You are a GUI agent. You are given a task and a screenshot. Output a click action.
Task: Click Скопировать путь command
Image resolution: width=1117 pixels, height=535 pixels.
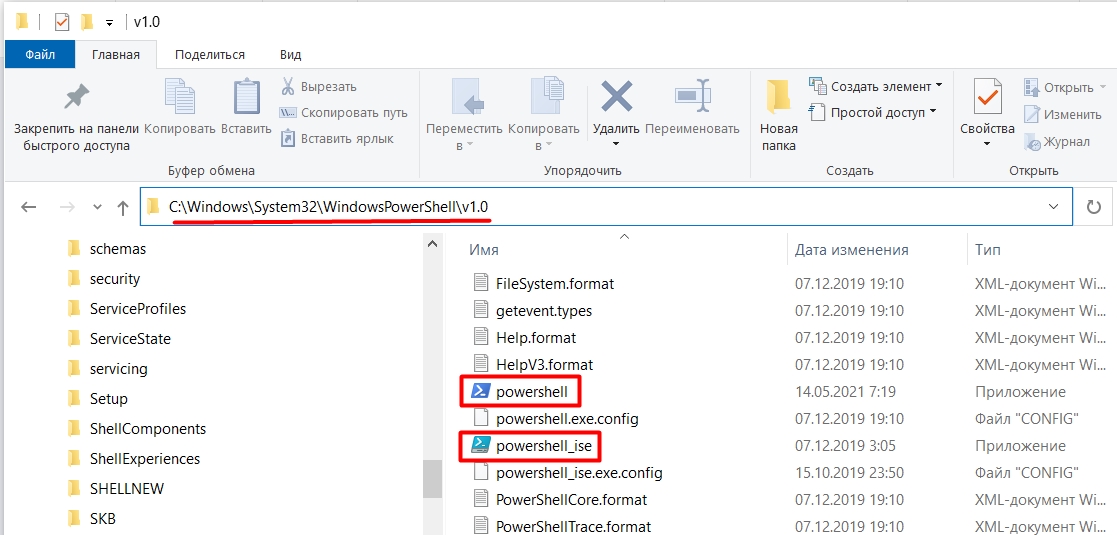pos(343,113)
